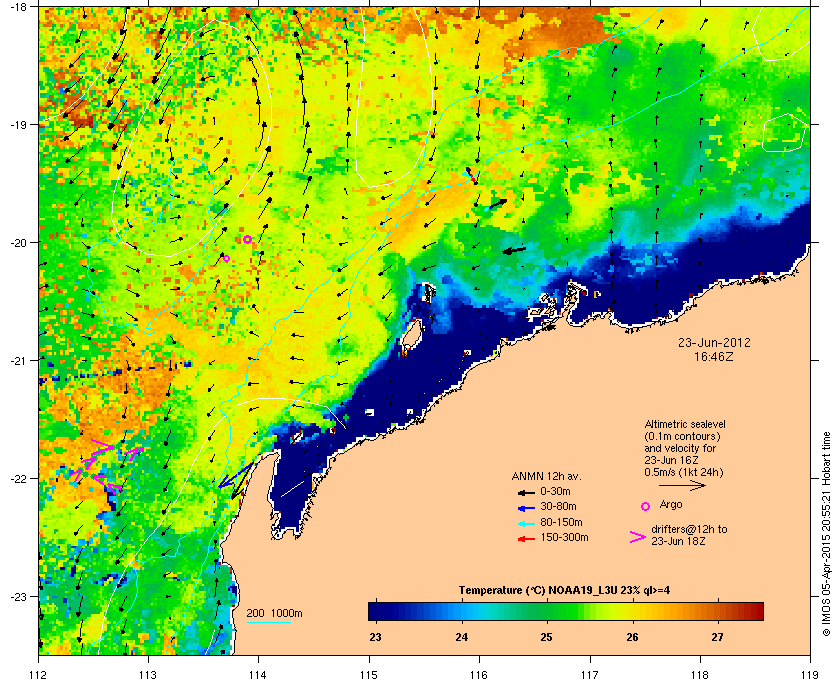
Task: Click longitude axis label 117
Action: click(590, 675)
